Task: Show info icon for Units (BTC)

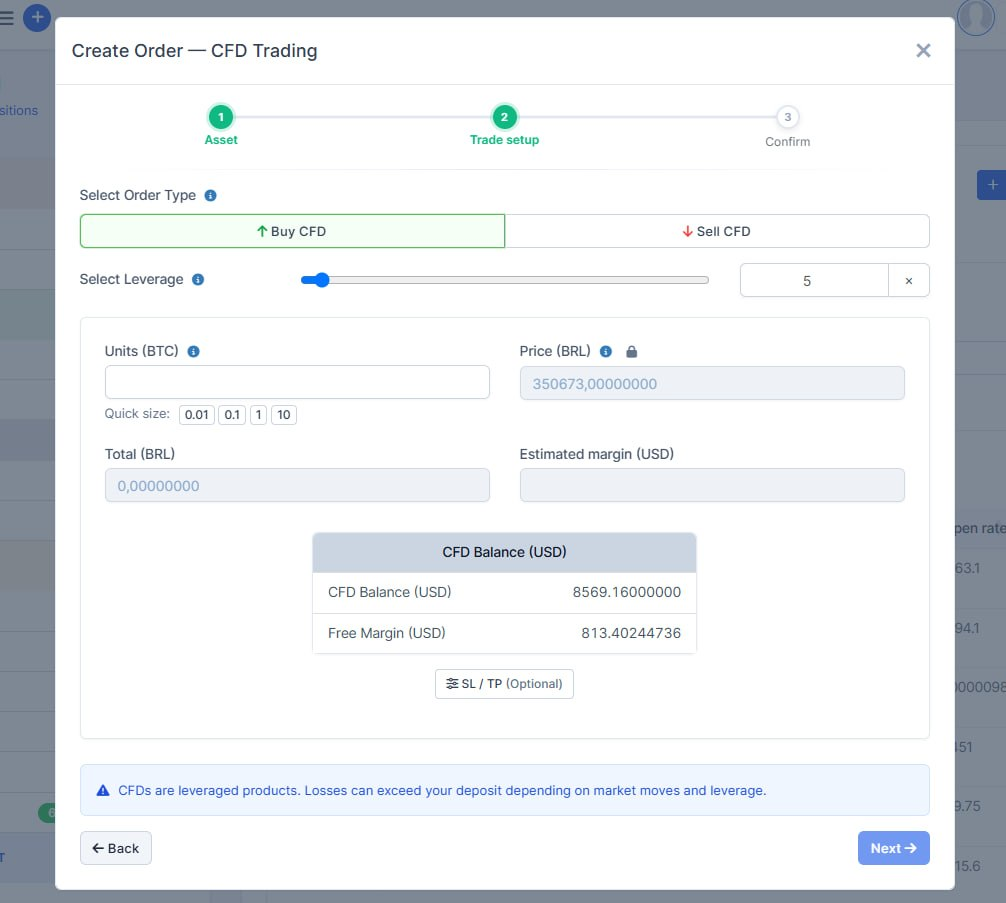Action: (193, 352)
